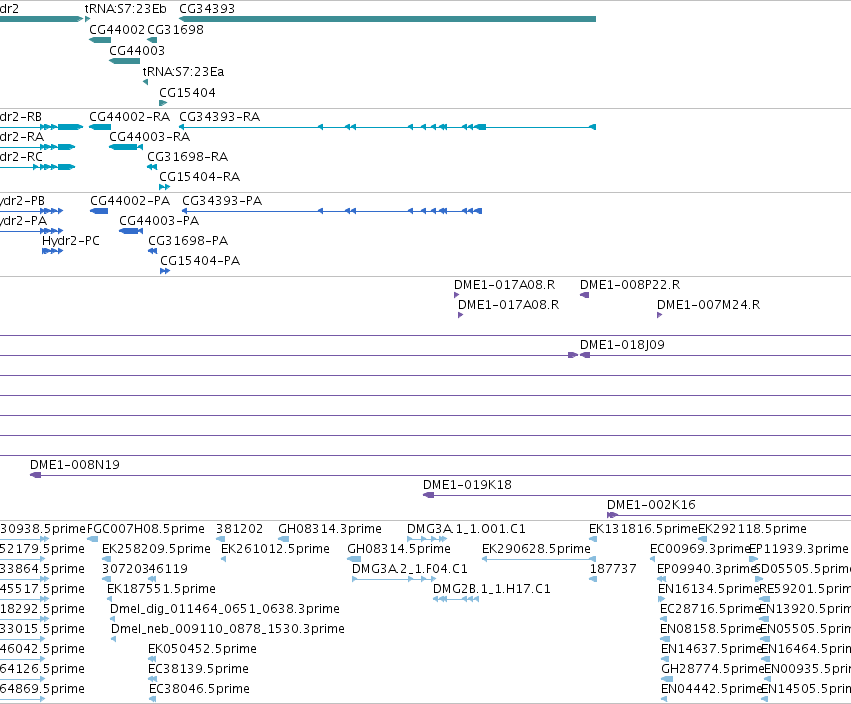Select the CG34393-PA coding feature label

point(222,201)
